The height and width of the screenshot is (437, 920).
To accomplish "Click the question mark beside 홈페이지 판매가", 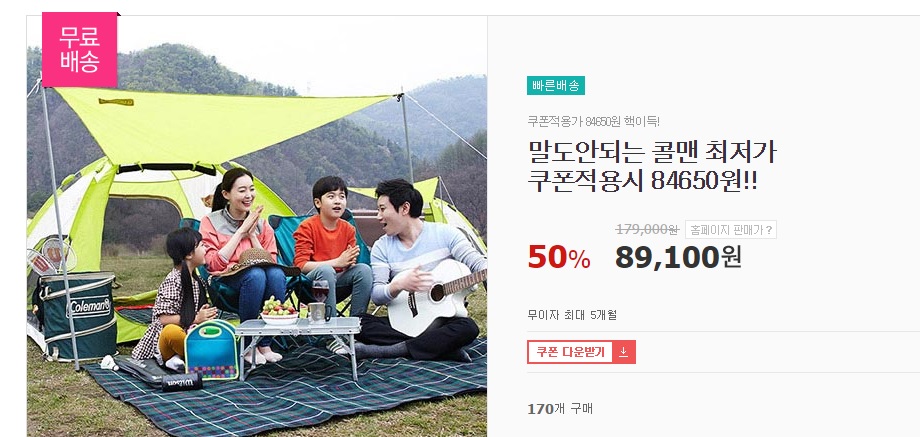I will click(769, 230).
